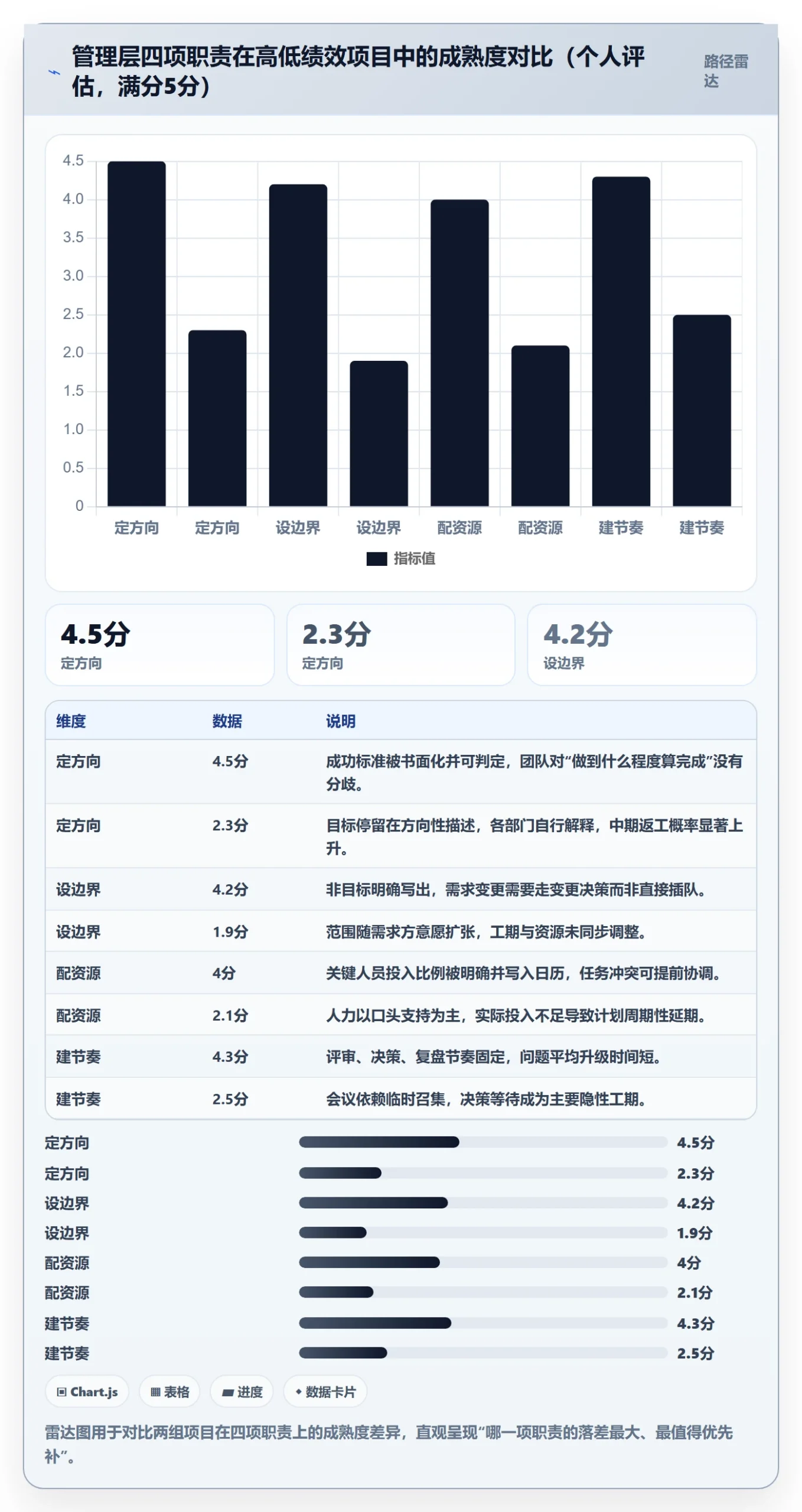Click table text starting 非目标明确写出
This screenshot has width=802, height=1512.
point(516,889)
